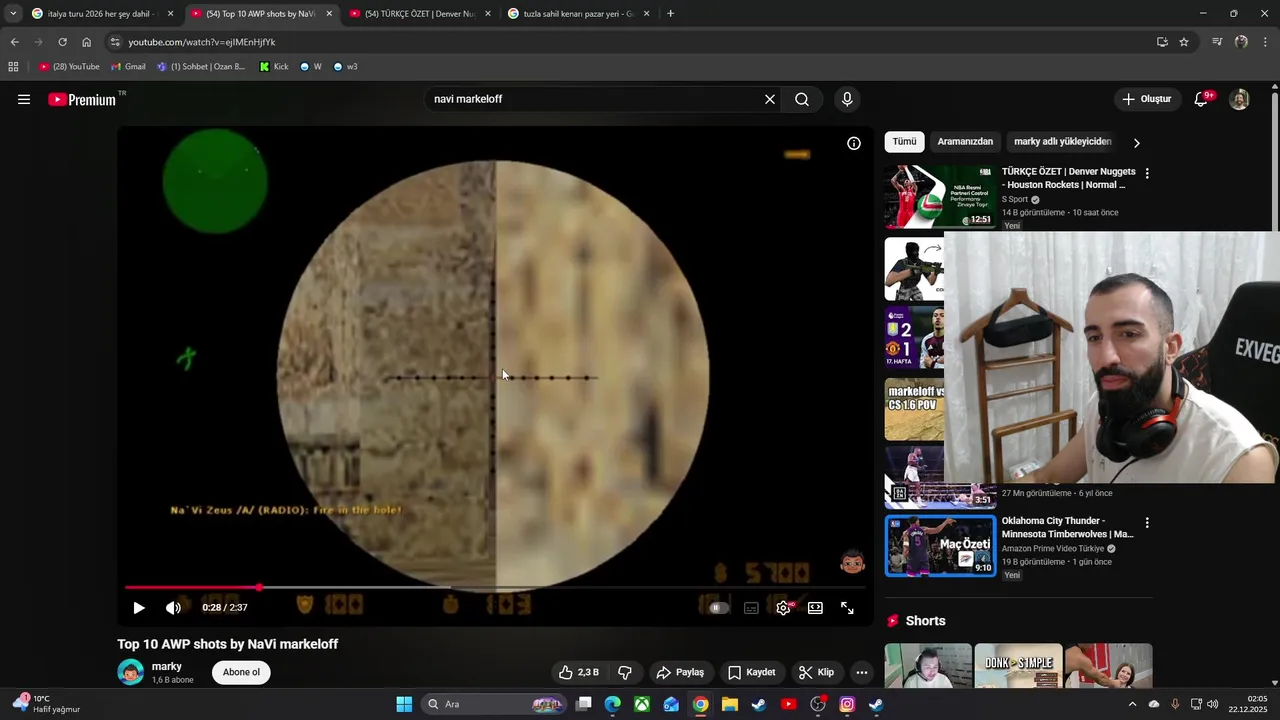Image resolution: width=1280 pixels, height=720 pixels.
Task: Dislike the video
Action: pos(625,672)
